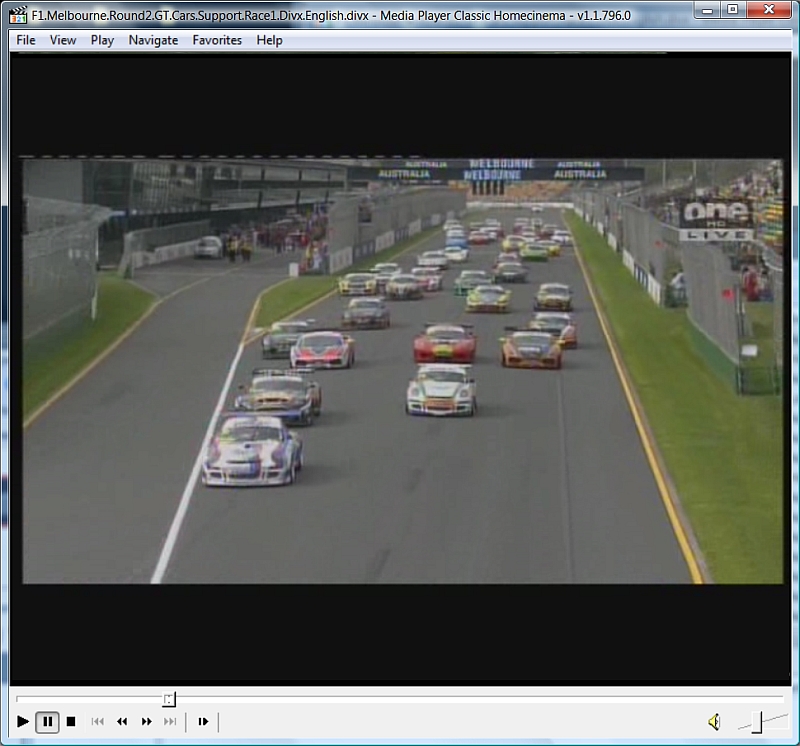Click the rewind (decrease speed) button
This screenshot has width=800, height=746.
(x=122, y=721)
